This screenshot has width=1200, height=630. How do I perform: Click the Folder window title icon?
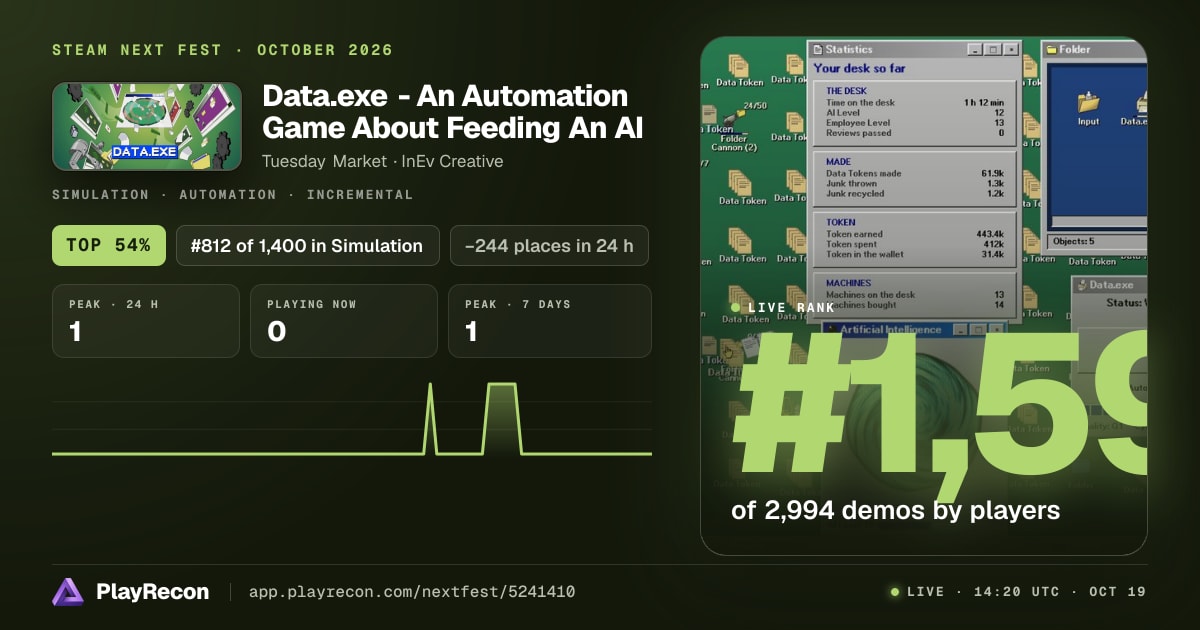1050,49
